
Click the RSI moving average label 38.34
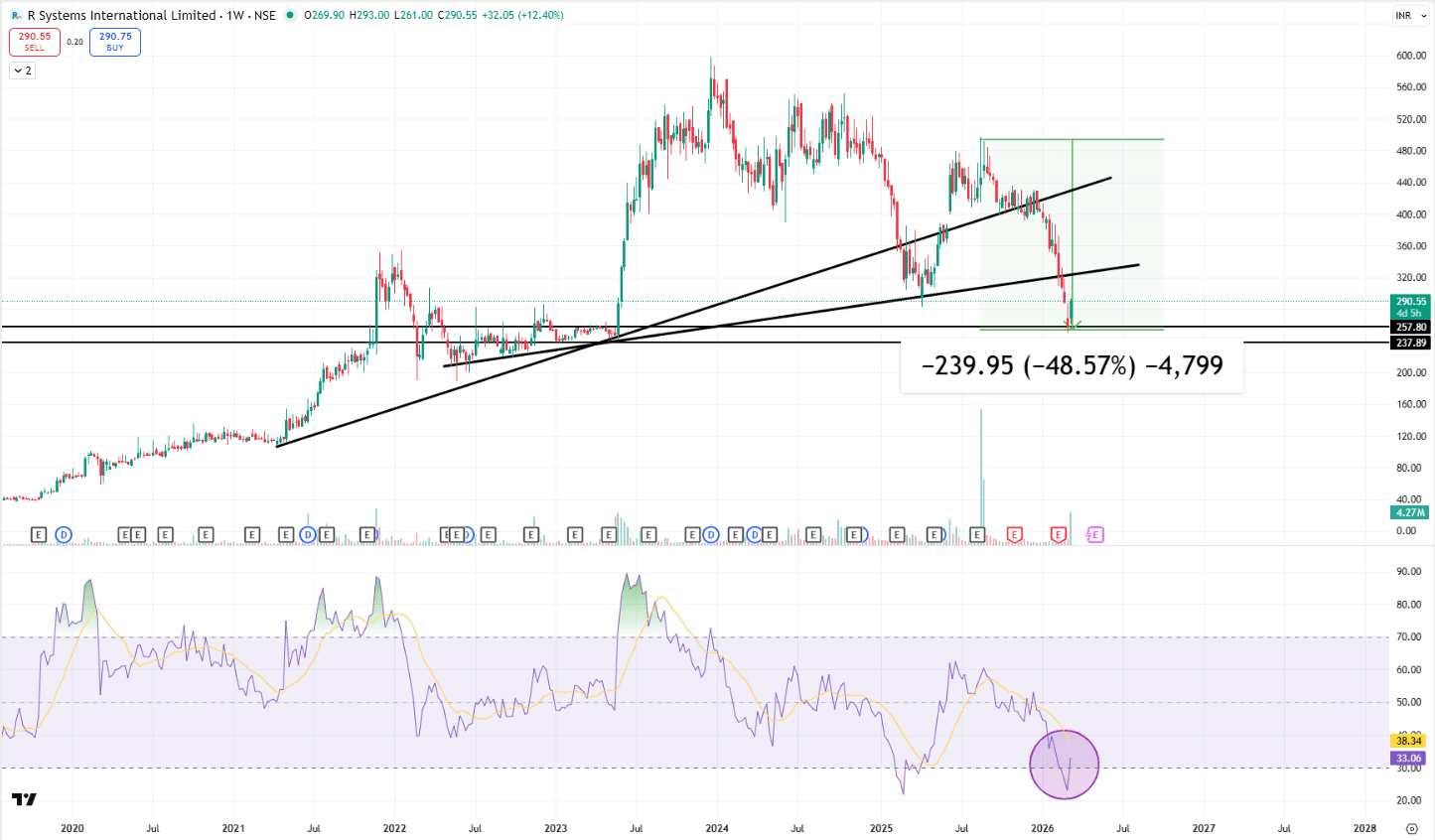(x=1410, y=741)
